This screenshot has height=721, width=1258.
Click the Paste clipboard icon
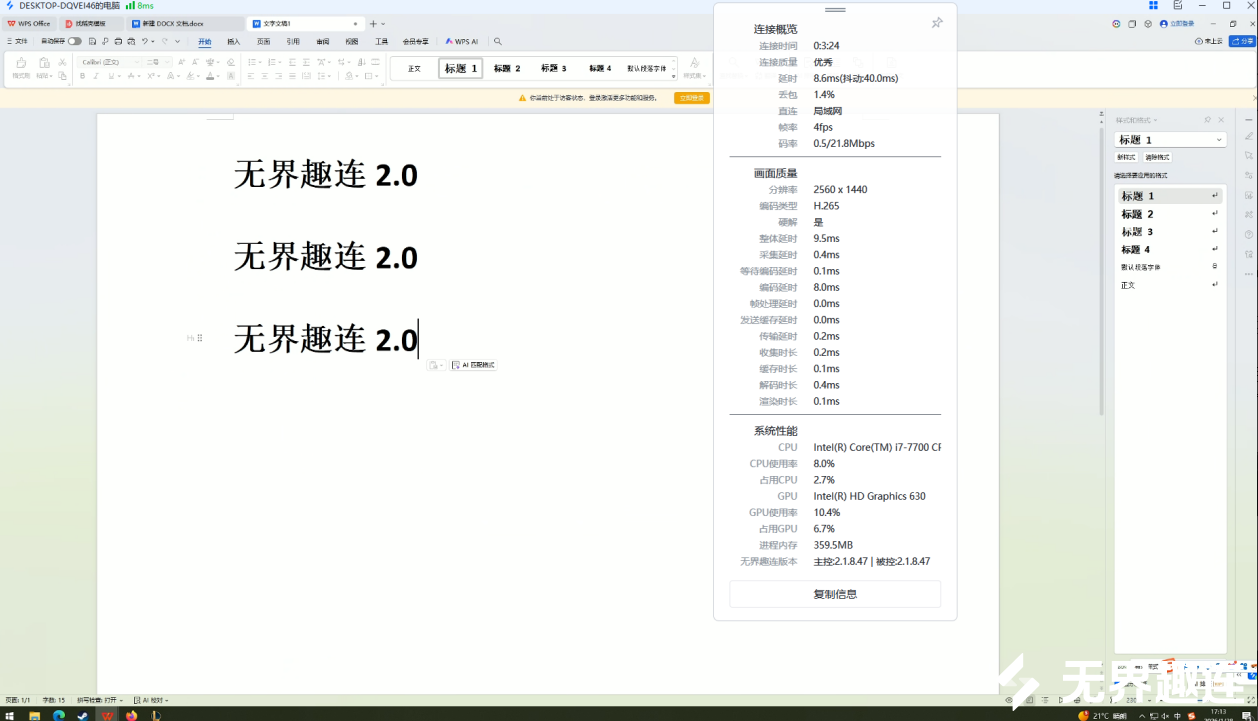pos(44,62)
